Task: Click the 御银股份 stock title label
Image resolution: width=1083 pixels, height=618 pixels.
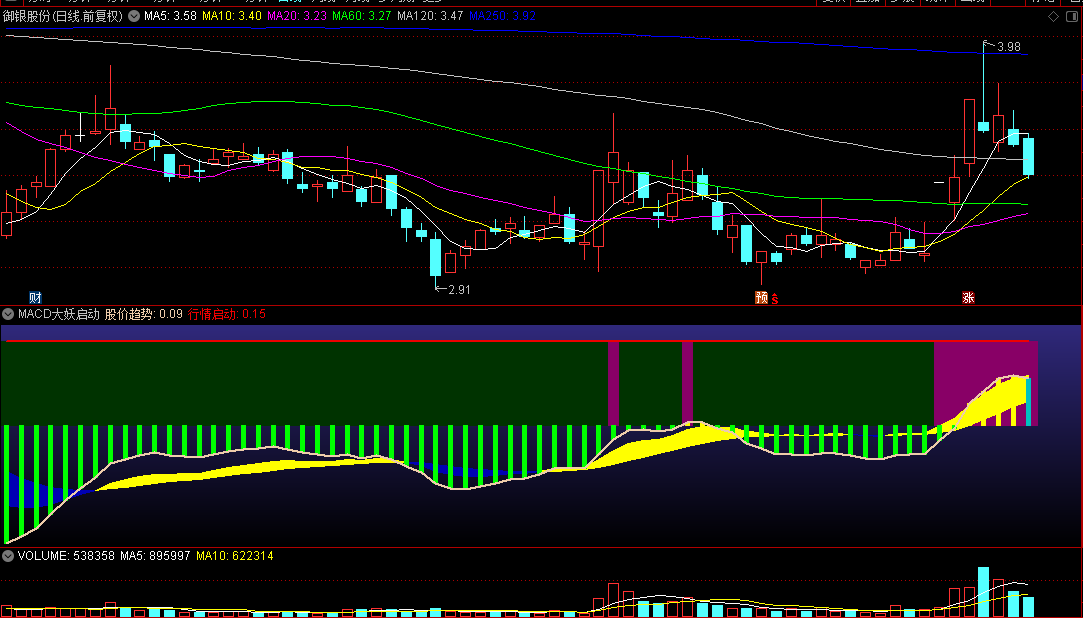Action: (62, 16)
